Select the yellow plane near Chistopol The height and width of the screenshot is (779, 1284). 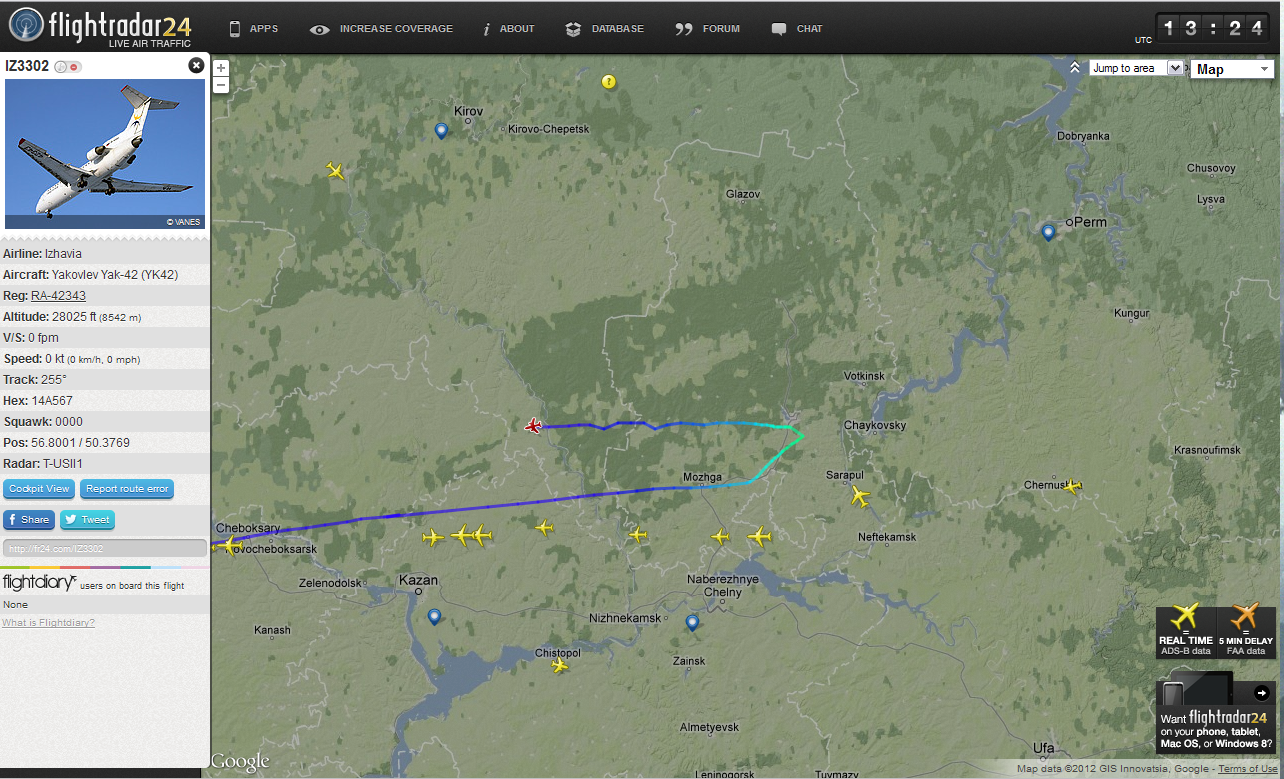559,665
